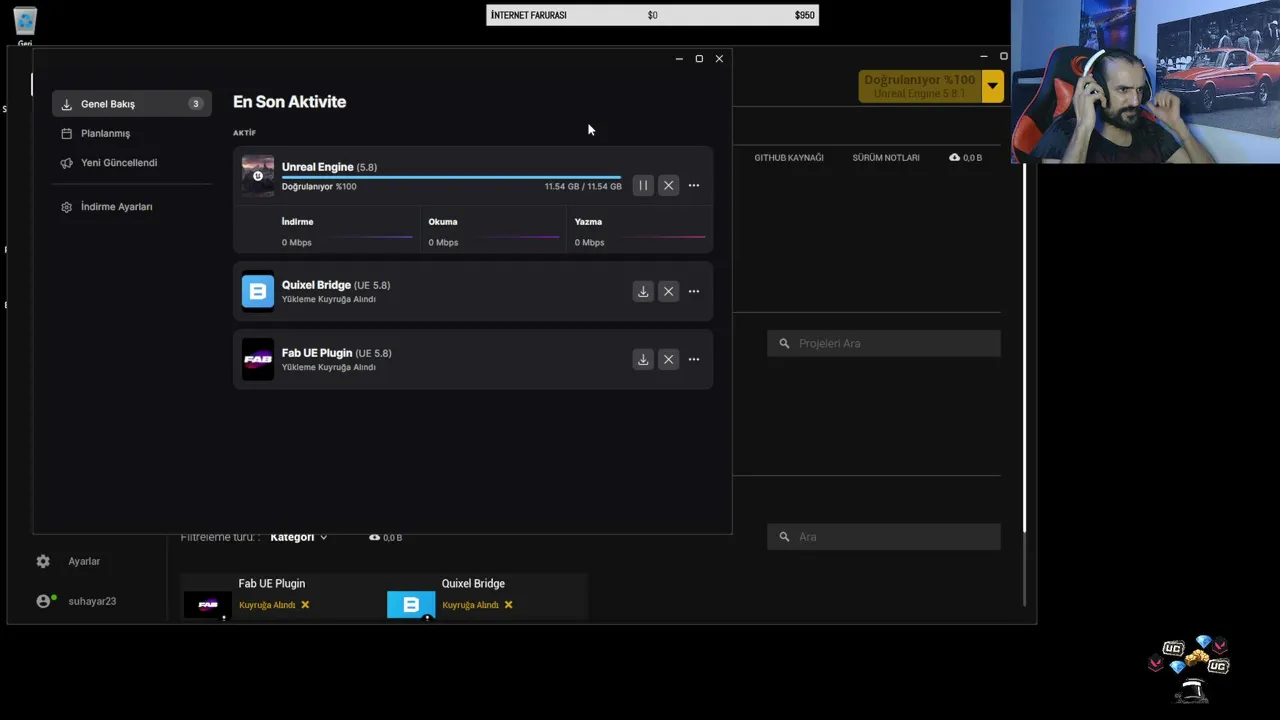Click the Unreal Engine download progress bar
Screen dimensions: 1280x720
click(x=451, y=177)
